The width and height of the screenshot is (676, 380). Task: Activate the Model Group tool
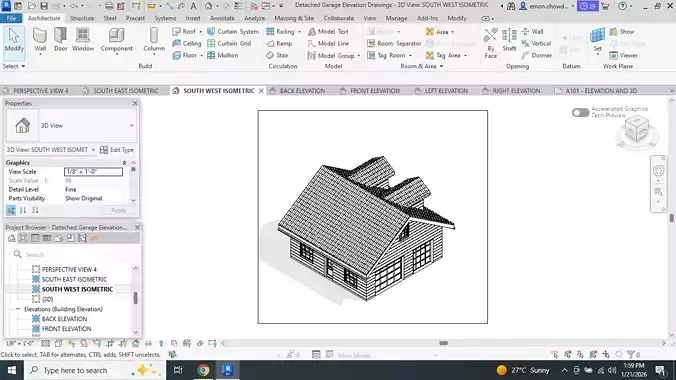[x=331, y=56]
